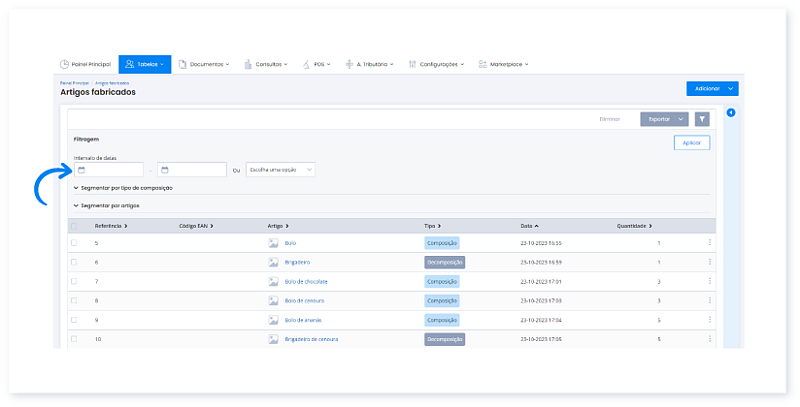Toggle the select-all checkbox in table header
Screen dimensions: 800x407
[x=73, y=226]
